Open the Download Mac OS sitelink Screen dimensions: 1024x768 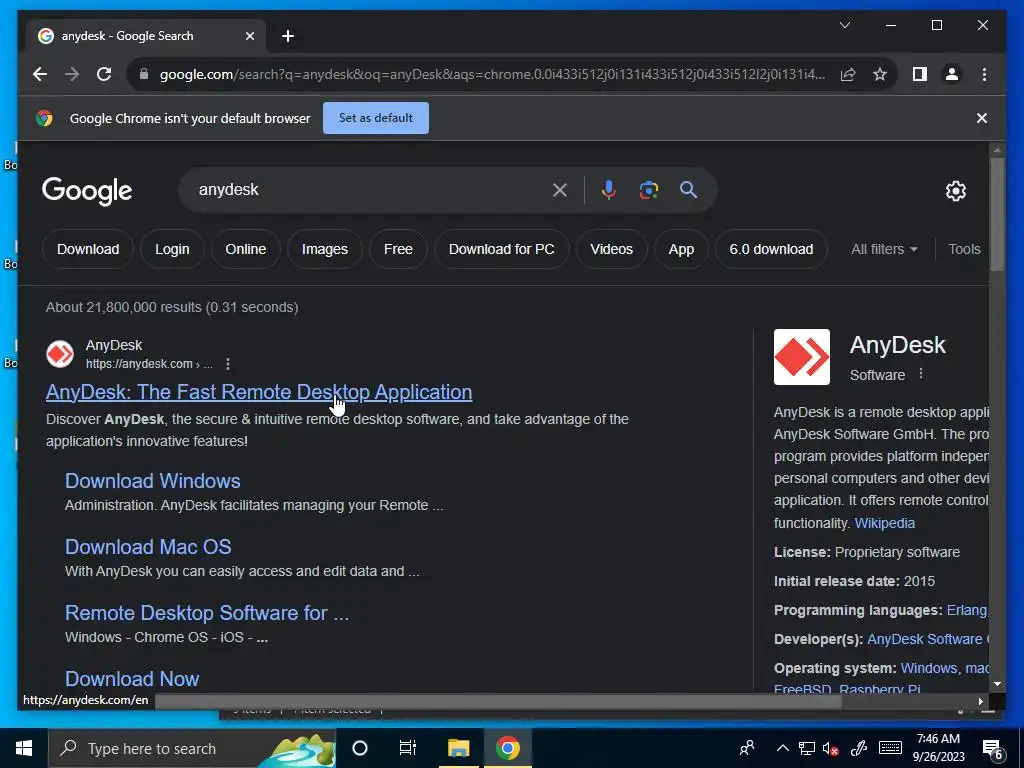tap(148, 547)
